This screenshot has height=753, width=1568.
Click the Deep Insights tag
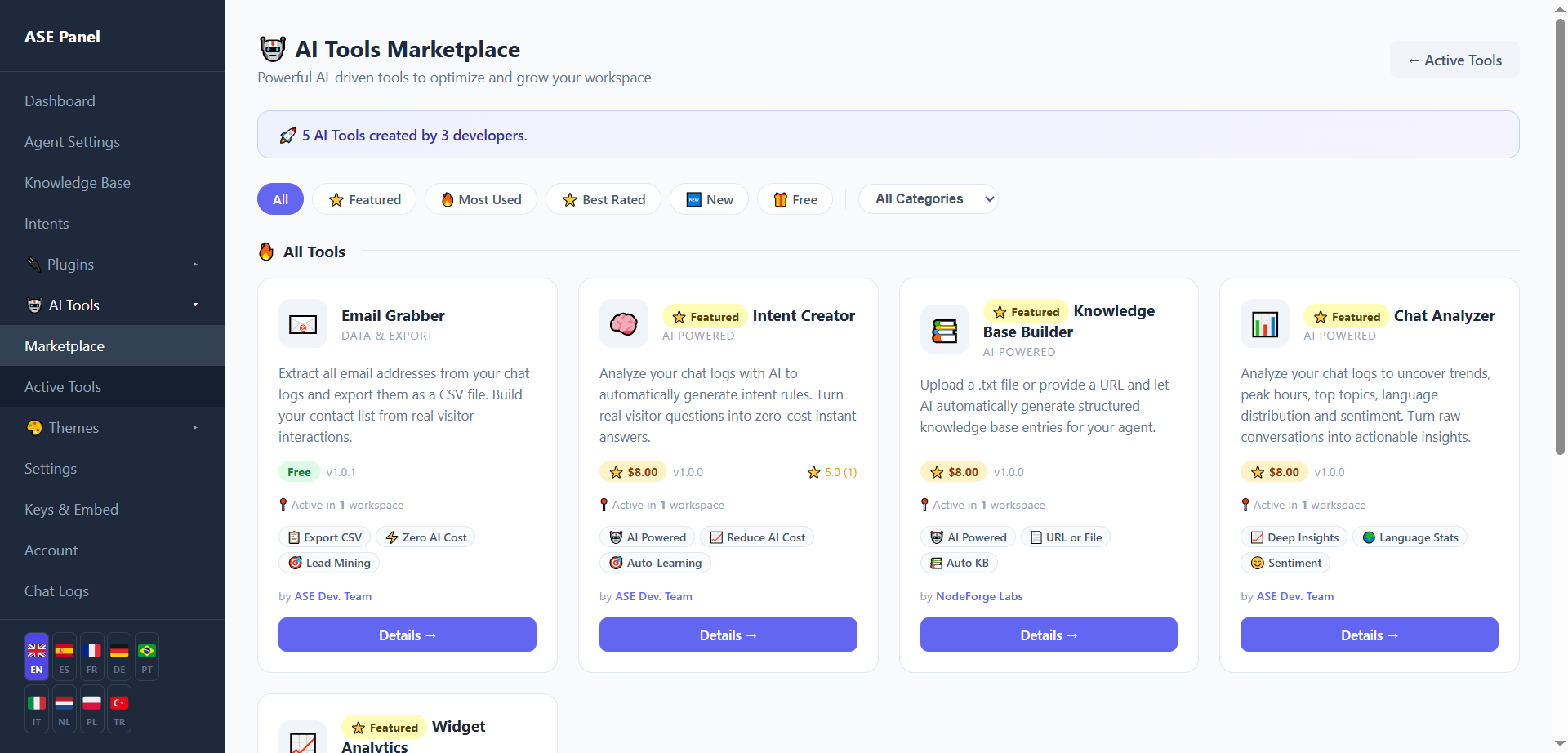(x=1294, y=537)
